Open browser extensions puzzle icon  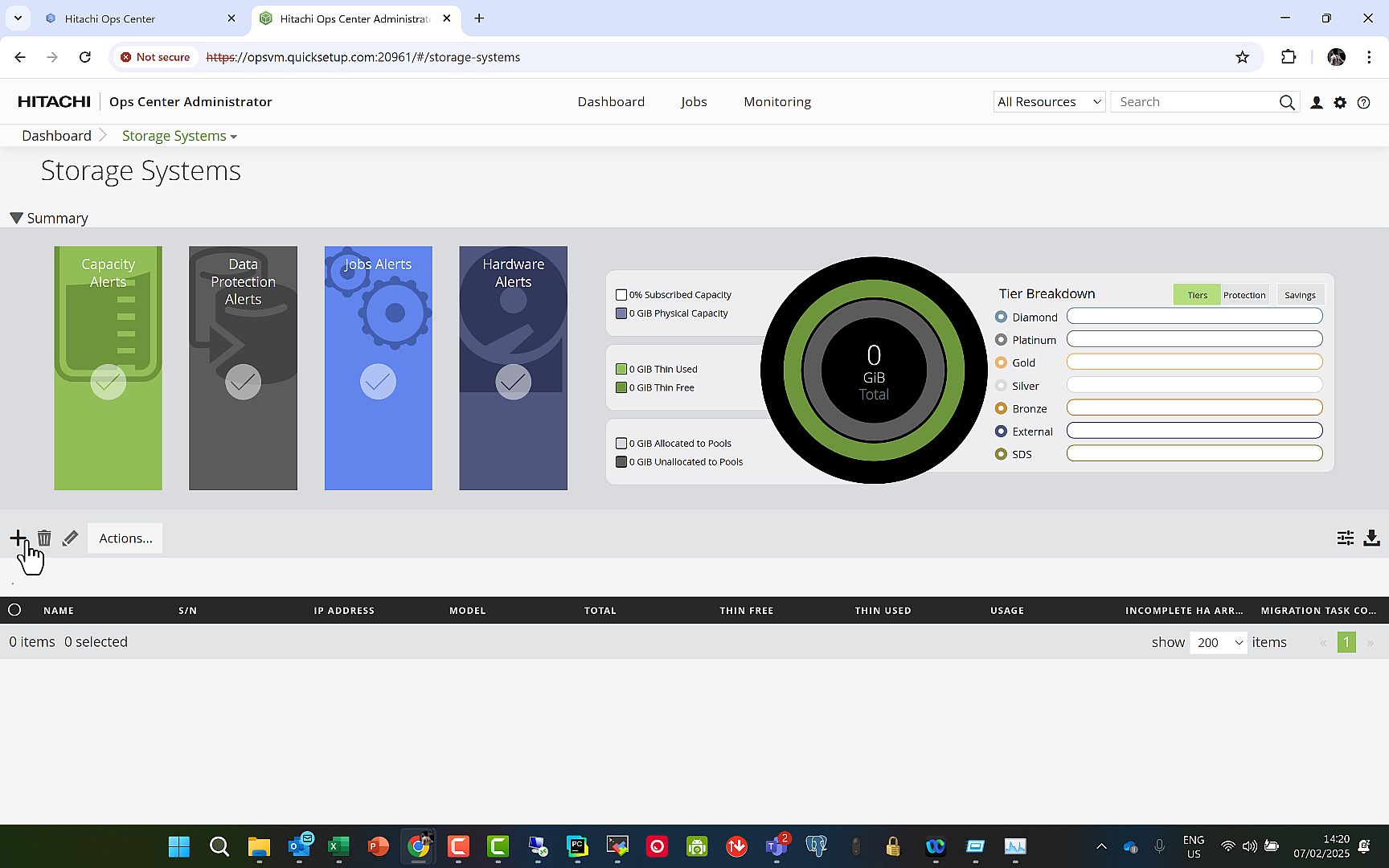[1289, 57]
